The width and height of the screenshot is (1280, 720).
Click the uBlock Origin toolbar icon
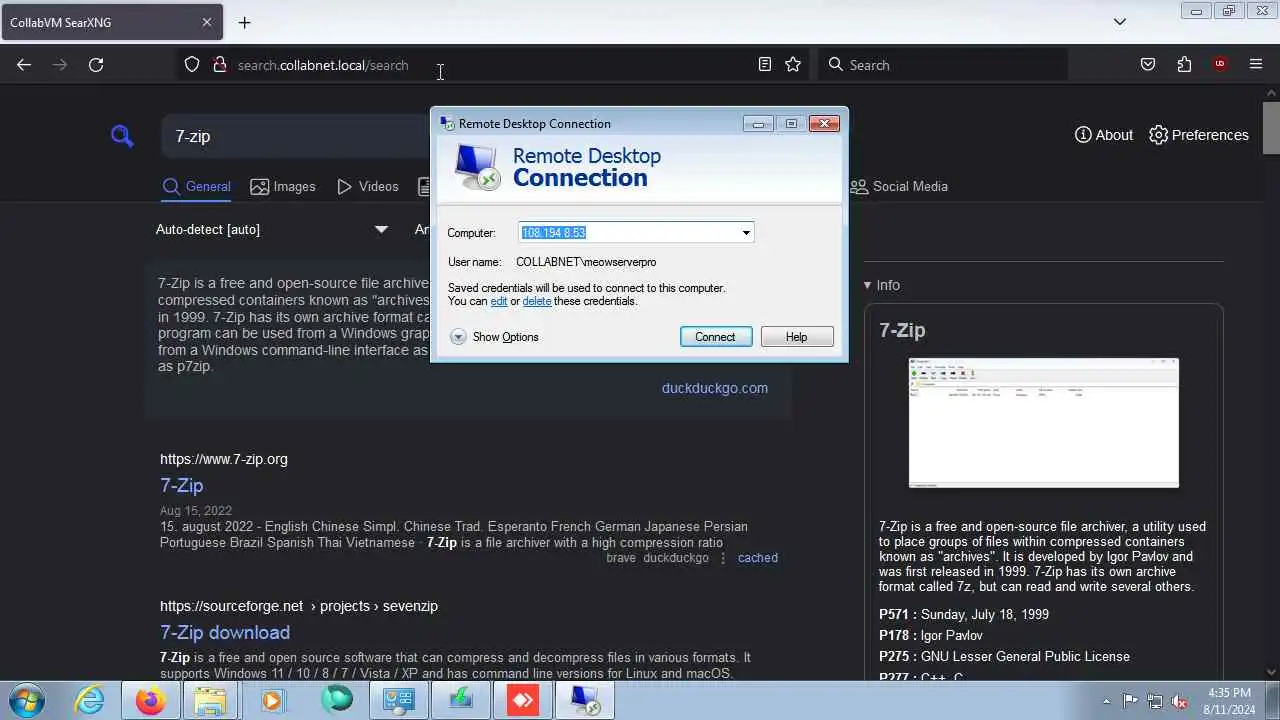point(1220,65)
